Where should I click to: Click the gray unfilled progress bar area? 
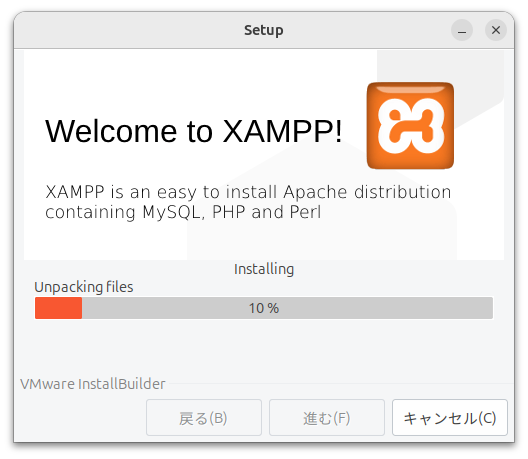(x=287, y=308)
